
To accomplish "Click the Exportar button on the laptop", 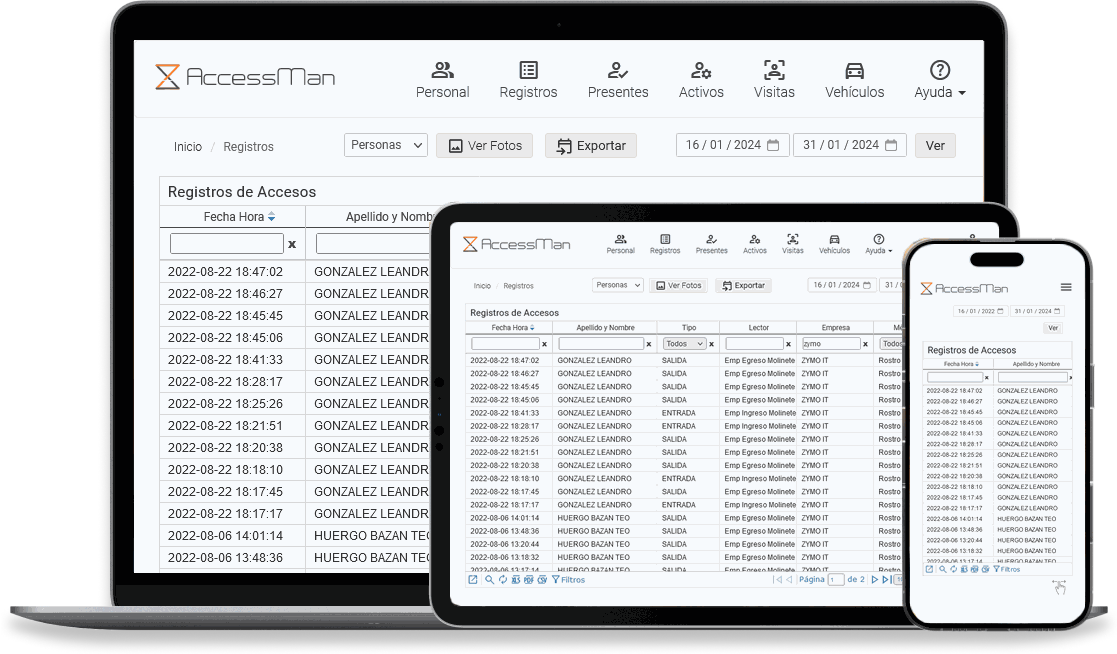I will pos(591,145).
